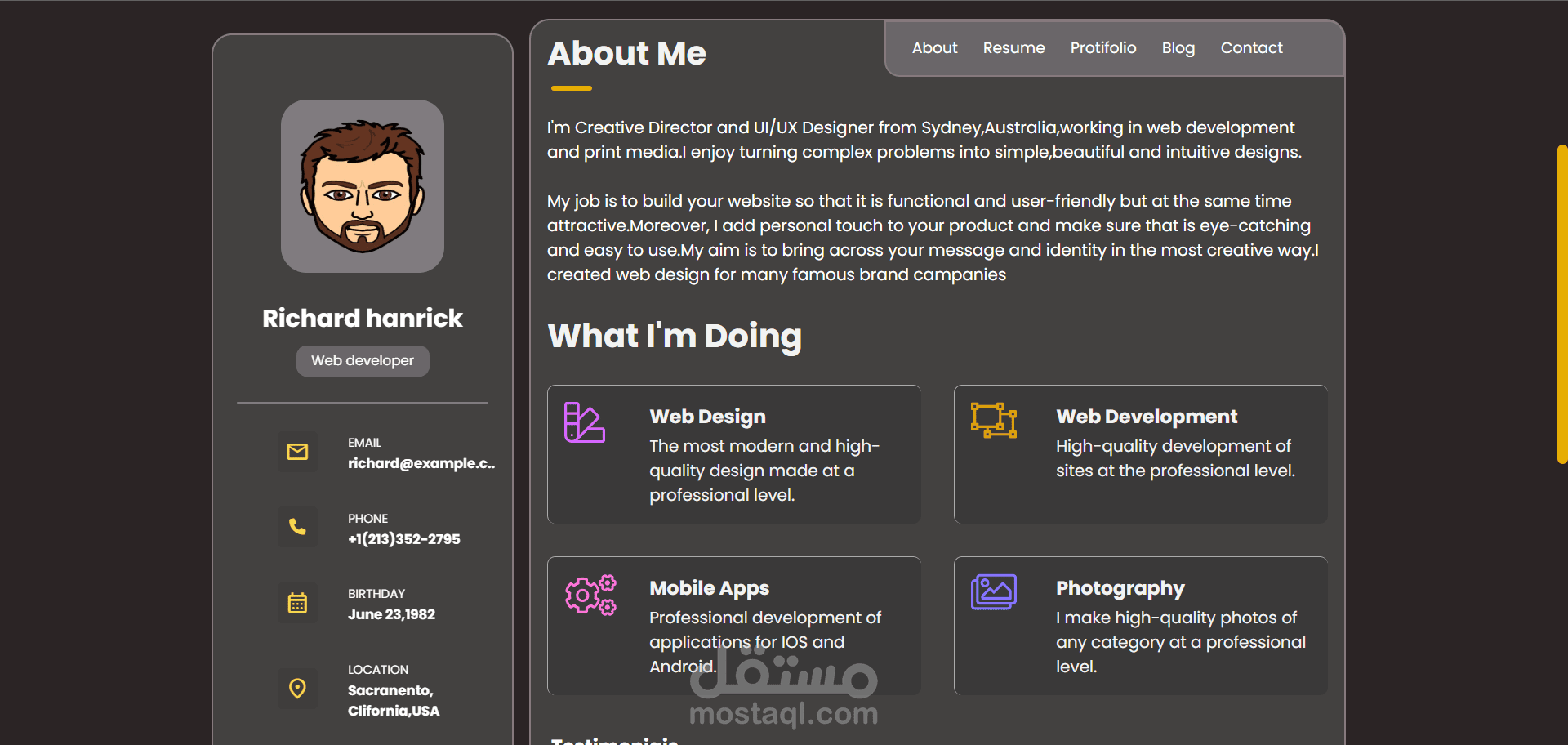
Task: Click the richard@example email address
Action: click(x=421, y=463)
